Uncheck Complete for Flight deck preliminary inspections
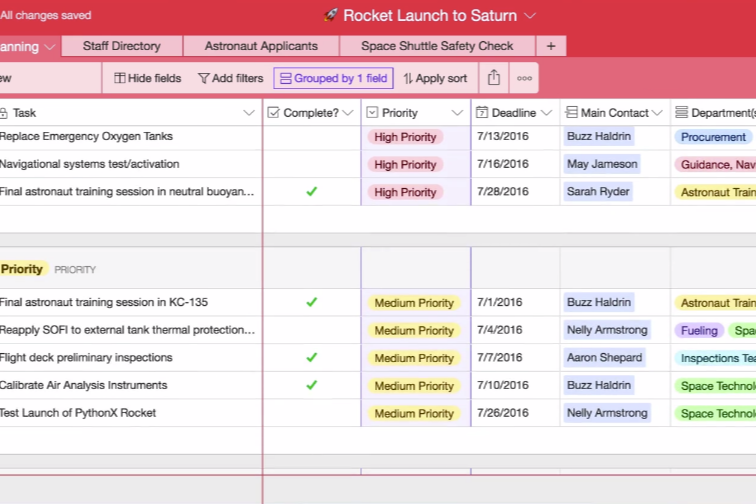Screen dimensions: 756x504 point(311,358)
